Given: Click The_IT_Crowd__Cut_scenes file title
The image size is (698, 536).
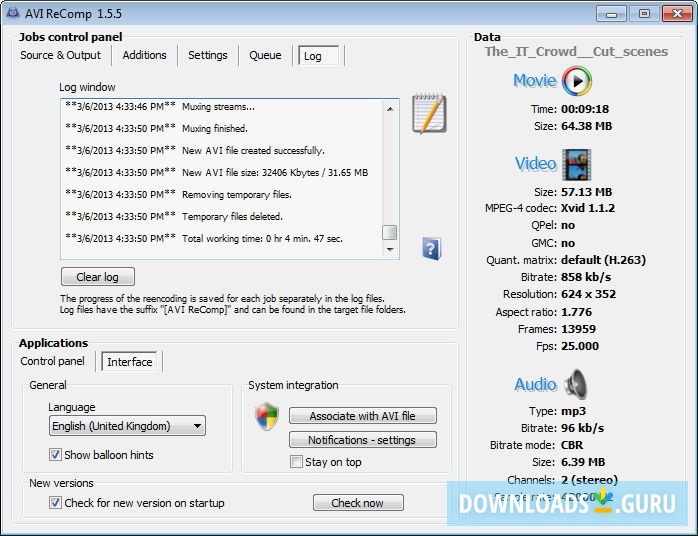Looking at the screenshot, I should [x=576, y=52].
